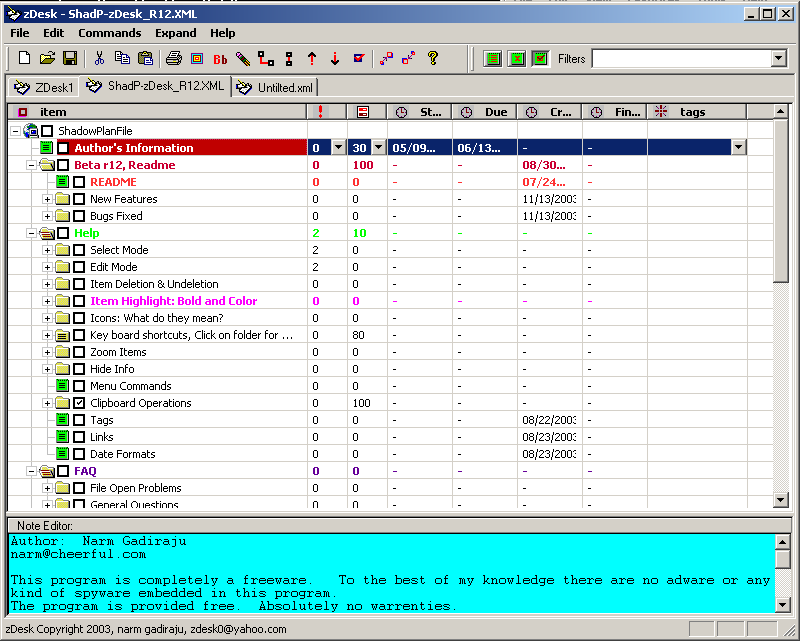
Task: Click the note editor scroll-down arrow
Action: coord(783,605)
